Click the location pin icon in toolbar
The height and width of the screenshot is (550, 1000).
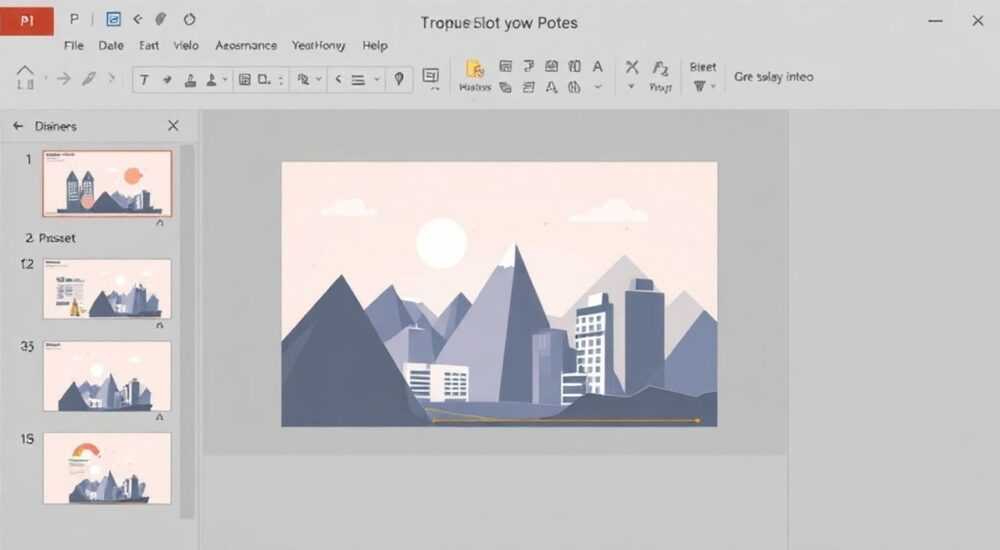click(399, 79)
